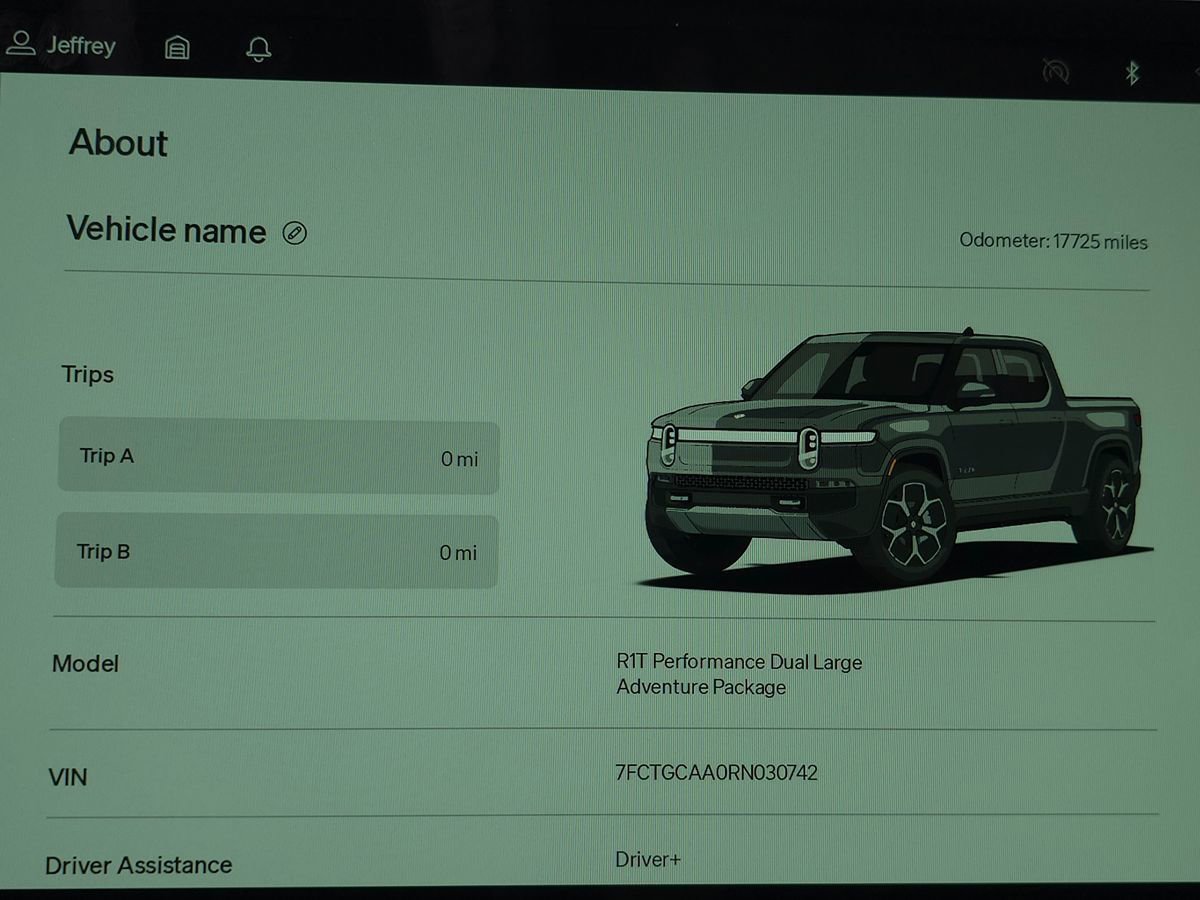Tap the Trips section label

(88, 375)
